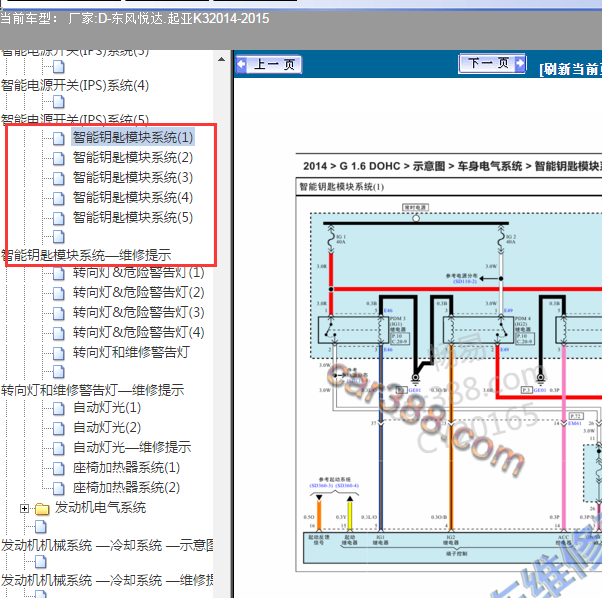Click the 刷新当前页 refresh link

coord(570,69)
